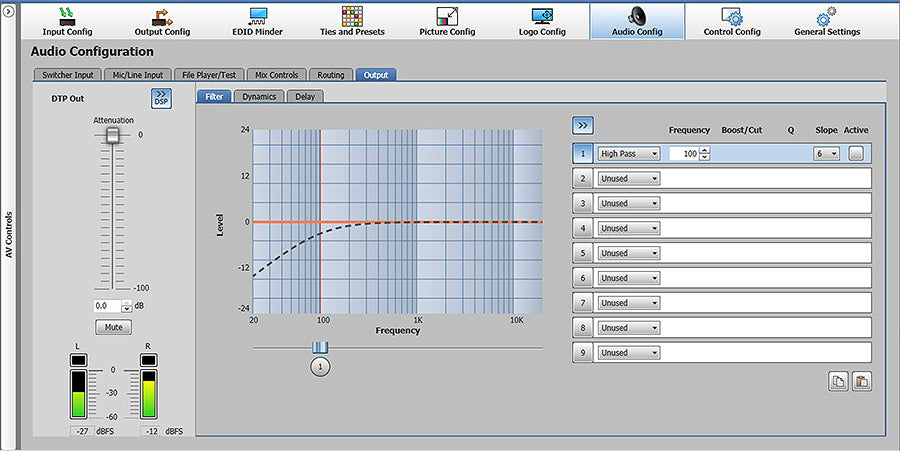This screenshot has width=900, height=451.
Task: Click the -27 dBFS left level readout
Action: pyautogui.click(x=83, y=431)
